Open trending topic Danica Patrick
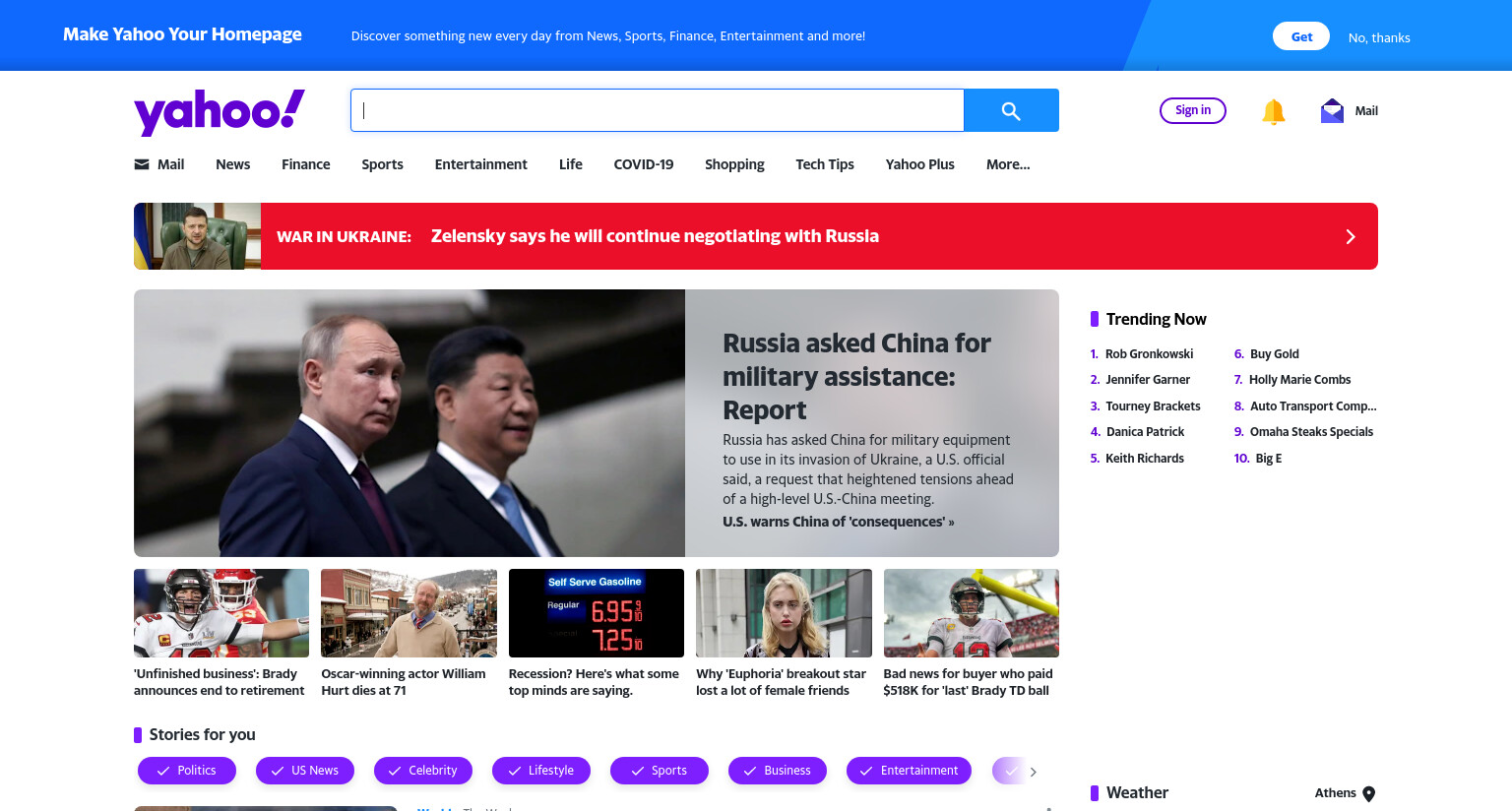Image resolution: width=1512 pixels, height=811 pixels. [1145, 432]
